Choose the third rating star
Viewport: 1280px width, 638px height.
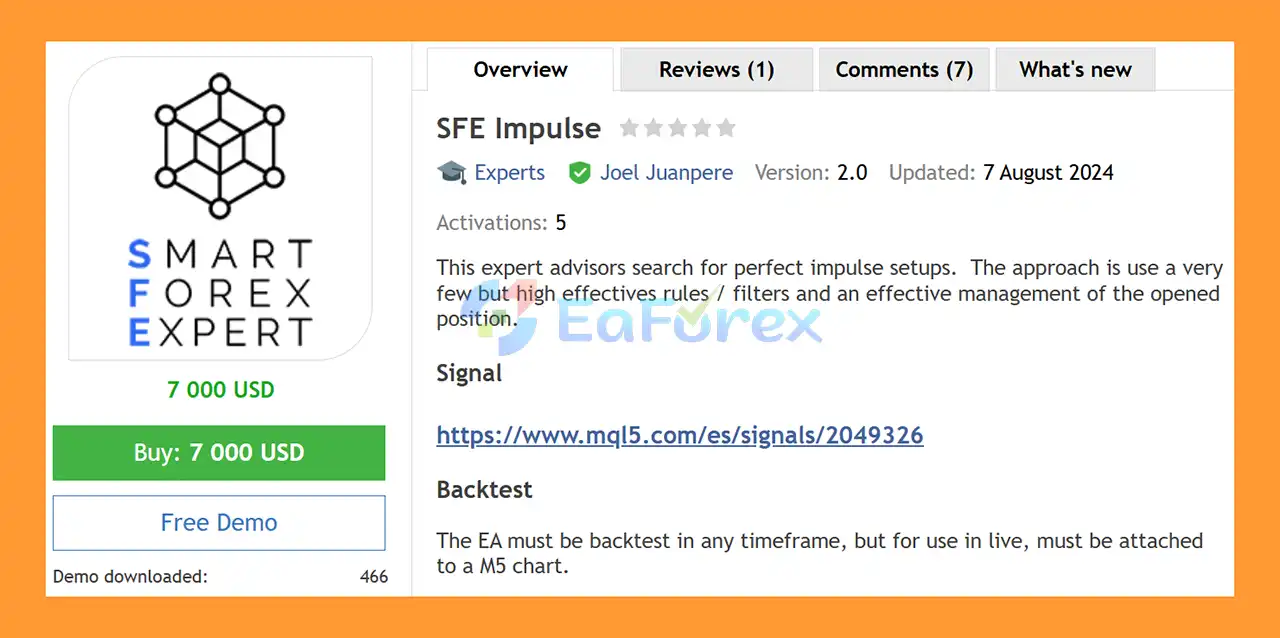pos(677,128)
